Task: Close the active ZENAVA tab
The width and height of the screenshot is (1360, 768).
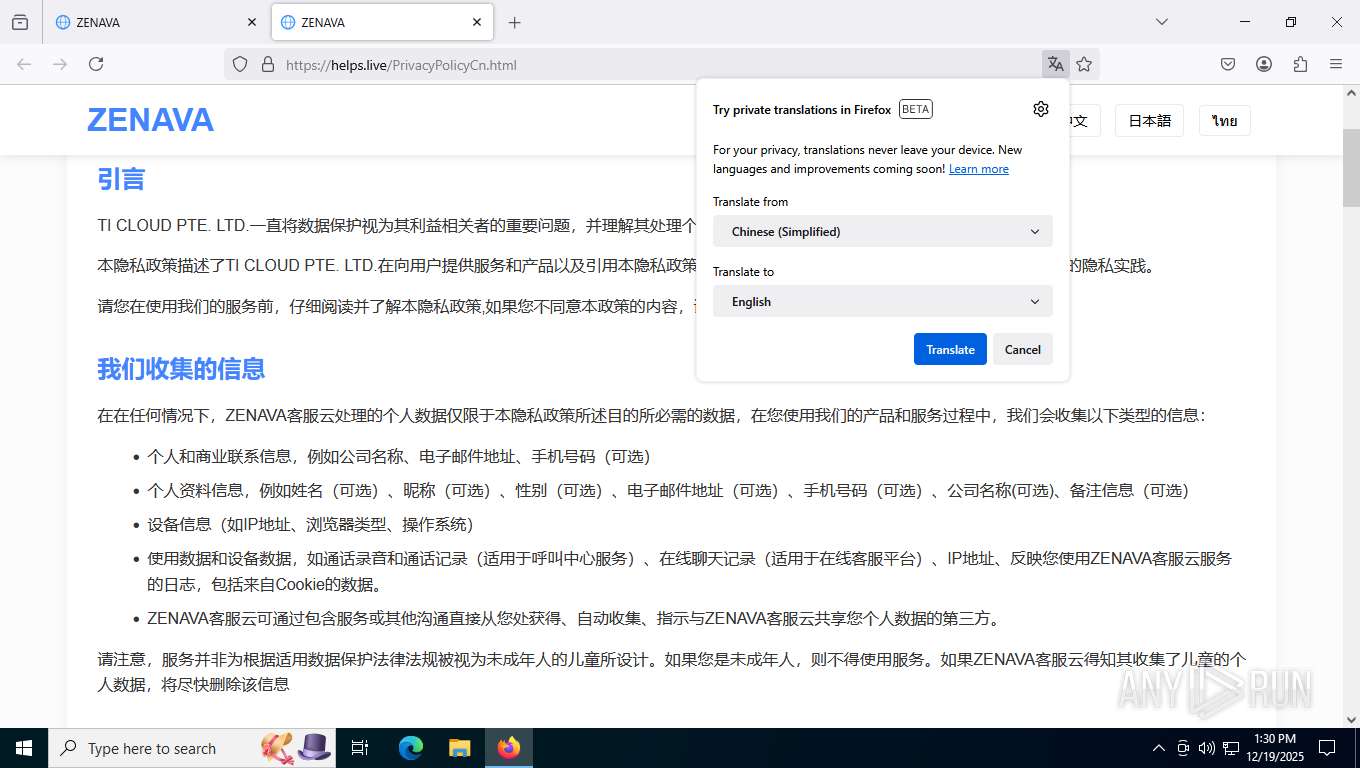Action: coord(477,22)
